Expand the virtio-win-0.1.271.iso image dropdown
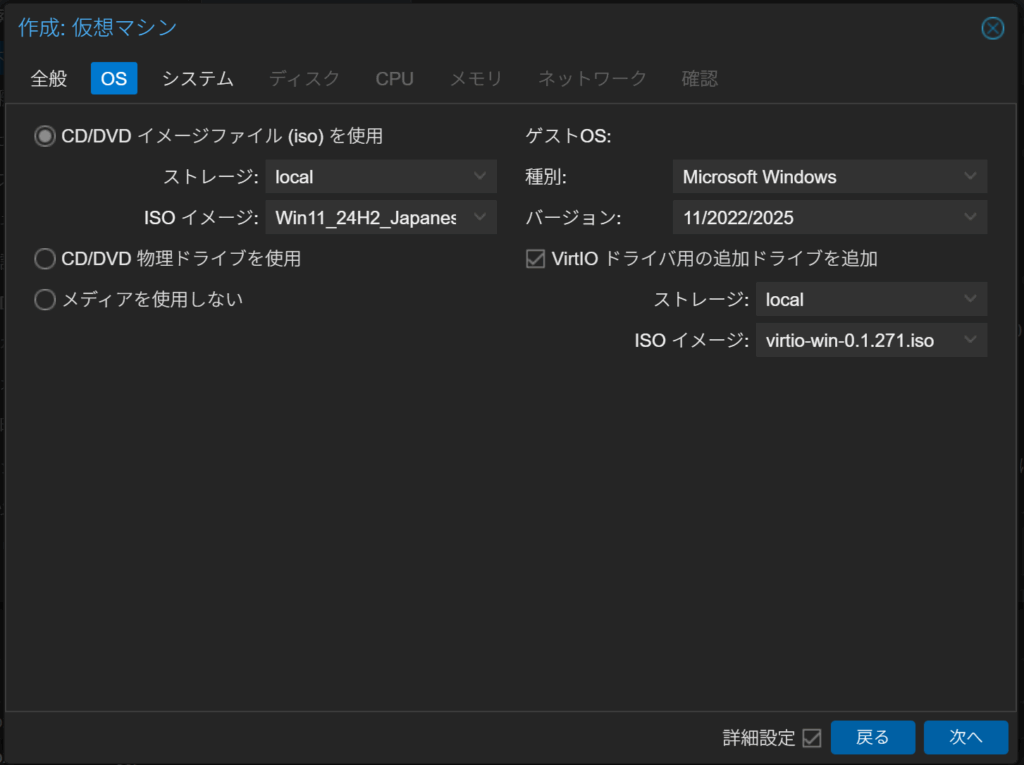Image resolution: width=1024 pixels, height=765 pixels. (x=969, y=341)
